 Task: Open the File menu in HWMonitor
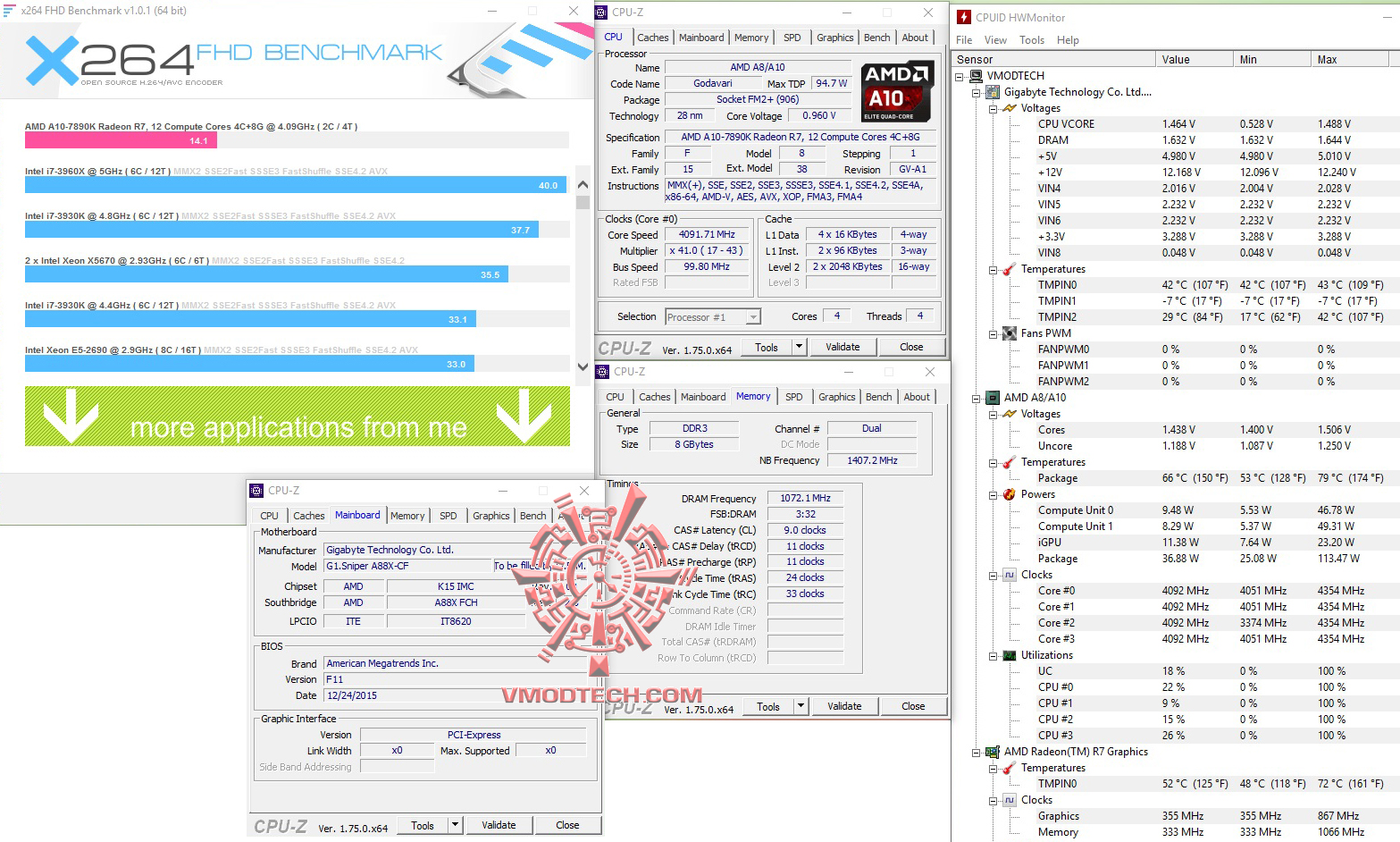(964, 40)
